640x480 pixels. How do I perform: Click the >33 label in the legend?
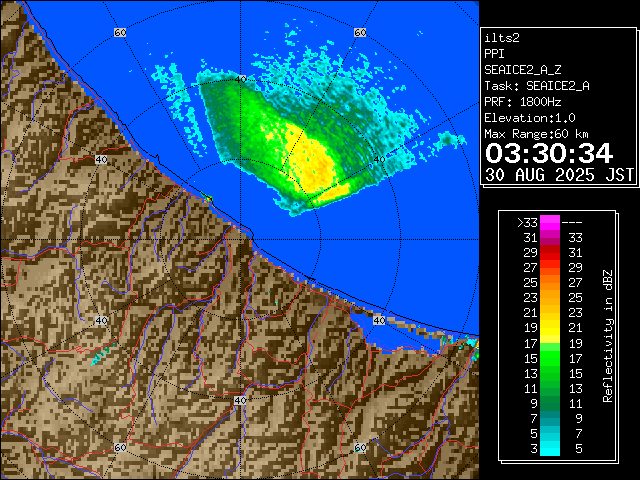tap(527, 223)
